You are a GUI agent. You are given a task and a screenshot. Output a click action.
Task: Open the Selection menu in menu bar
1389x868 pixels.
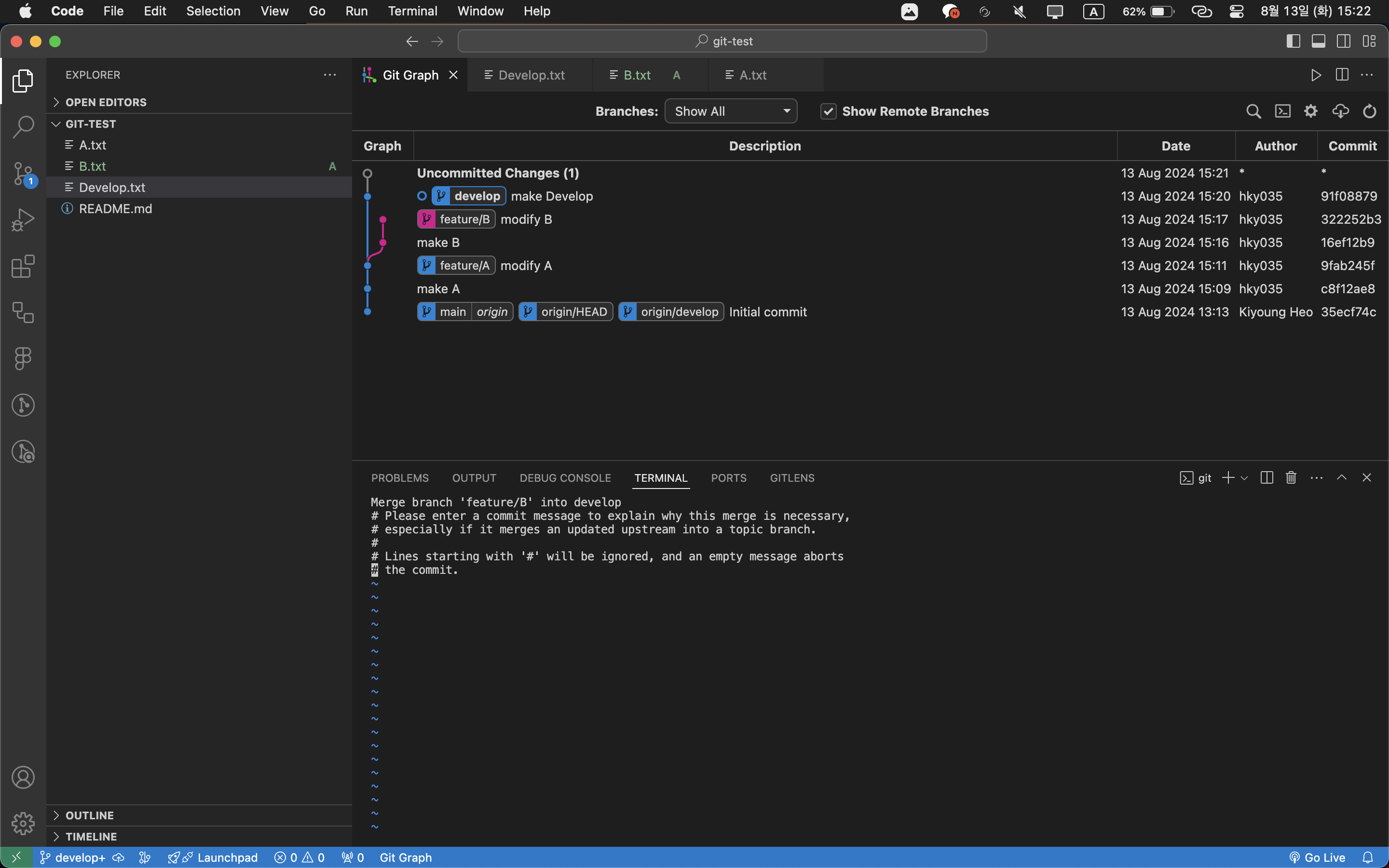213,11
